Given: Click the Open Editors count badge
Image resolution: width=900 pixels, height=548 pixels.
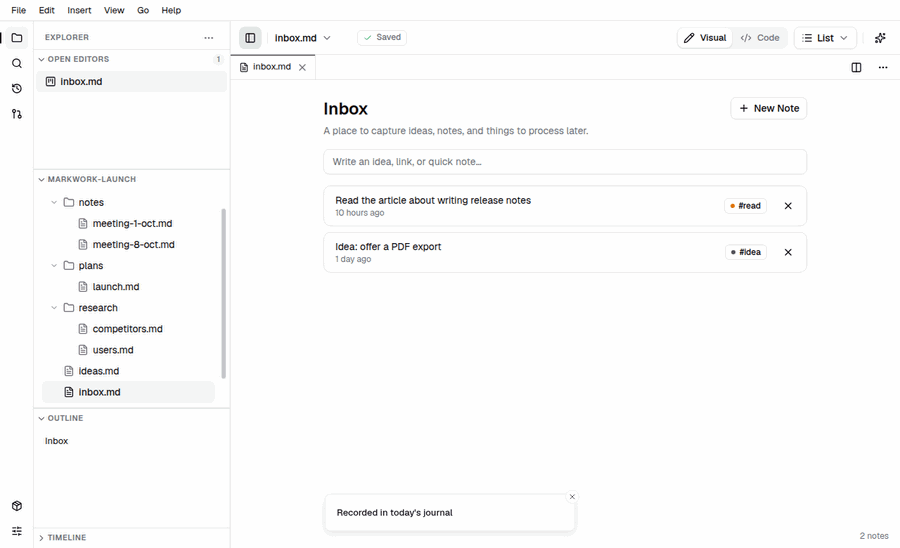Looking at the screenshot, I should click(x=218, y=59).
